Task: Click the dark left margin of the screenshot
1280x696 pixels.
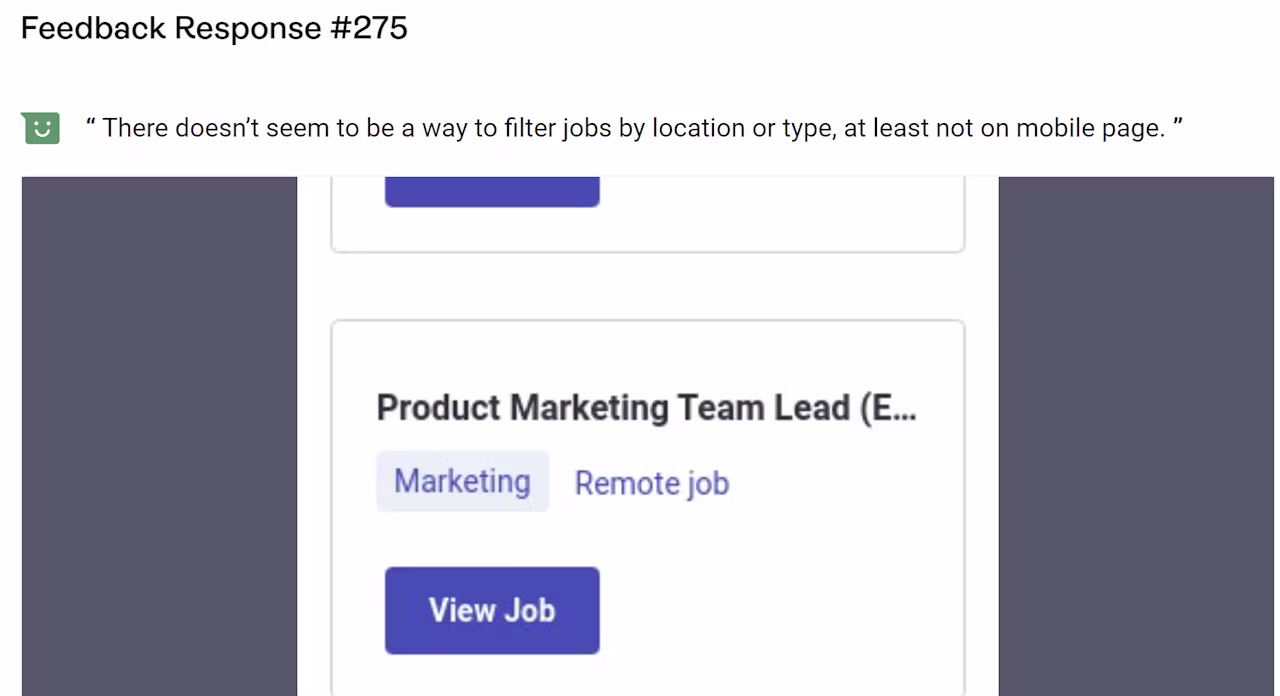Action: point(159,436)
